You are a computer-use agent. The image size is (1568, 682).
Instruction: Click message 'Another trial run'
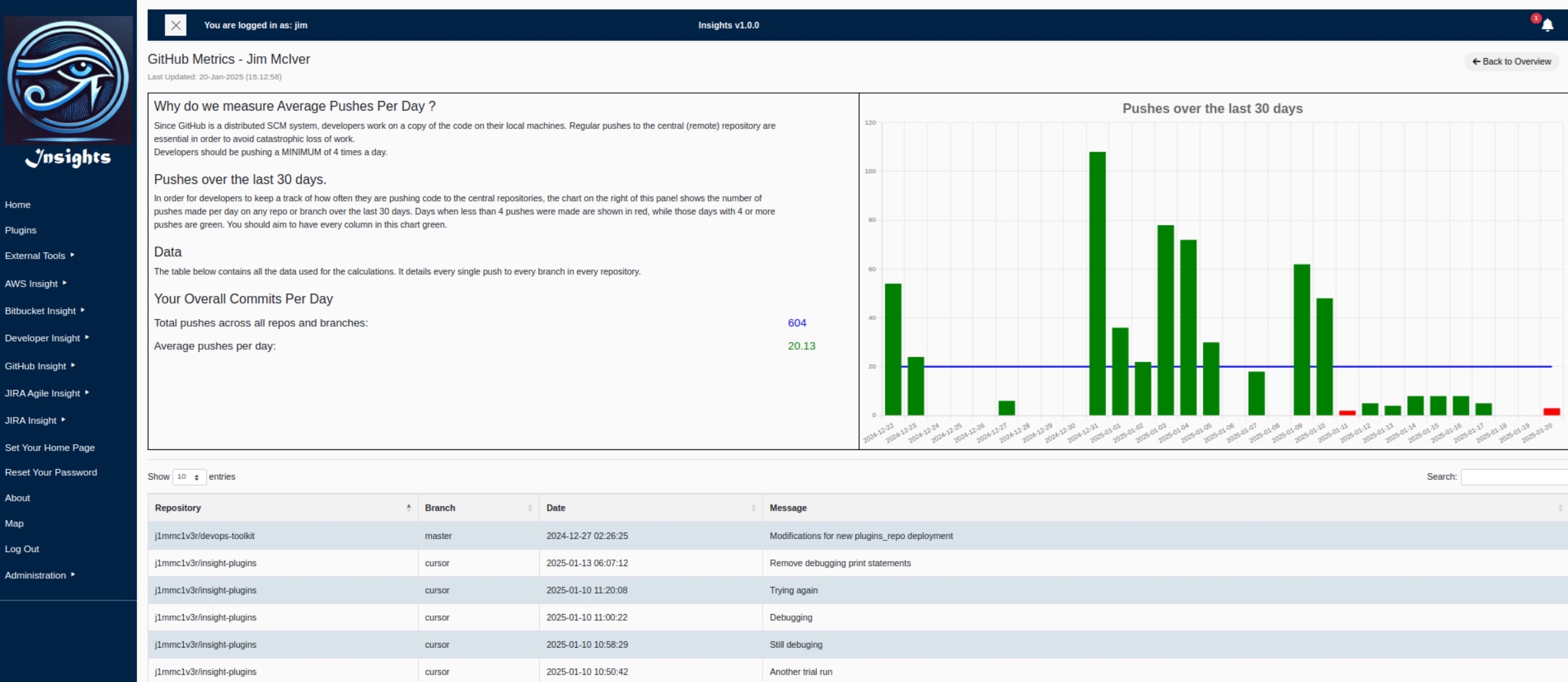click(x=801, y=672)
